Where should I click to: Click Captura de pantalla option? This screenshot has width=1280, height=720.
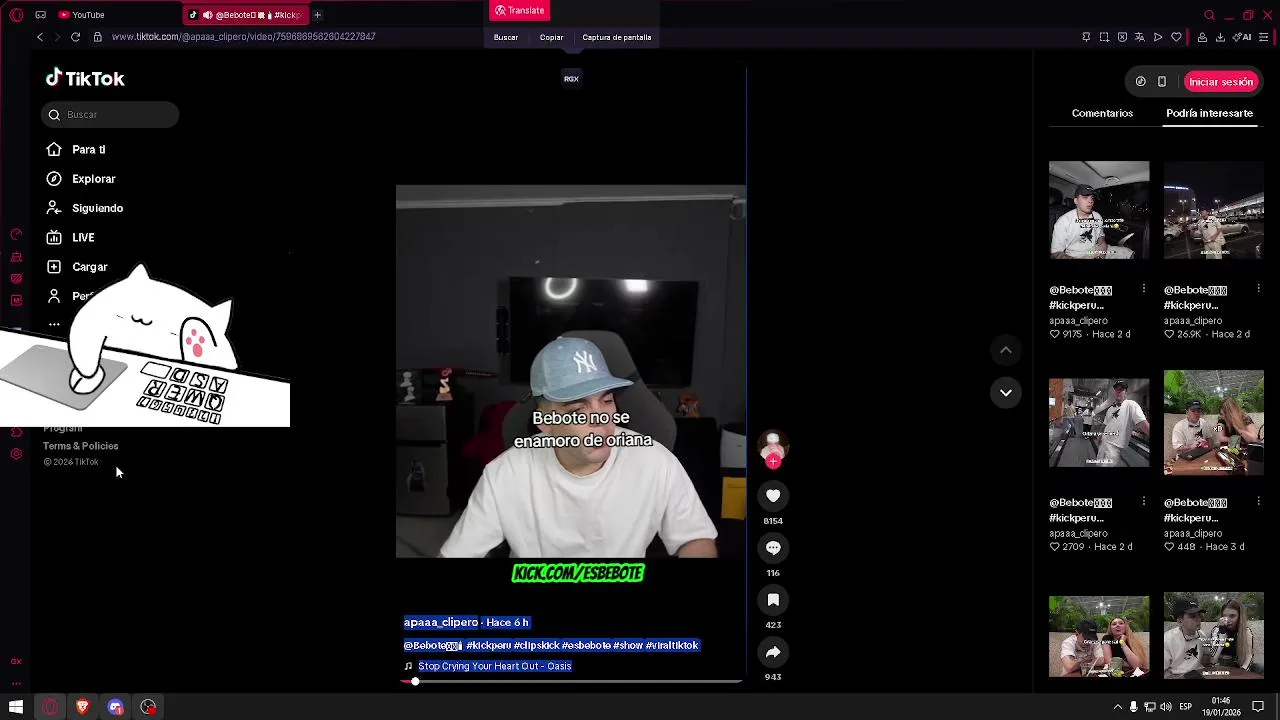point(617,37)
